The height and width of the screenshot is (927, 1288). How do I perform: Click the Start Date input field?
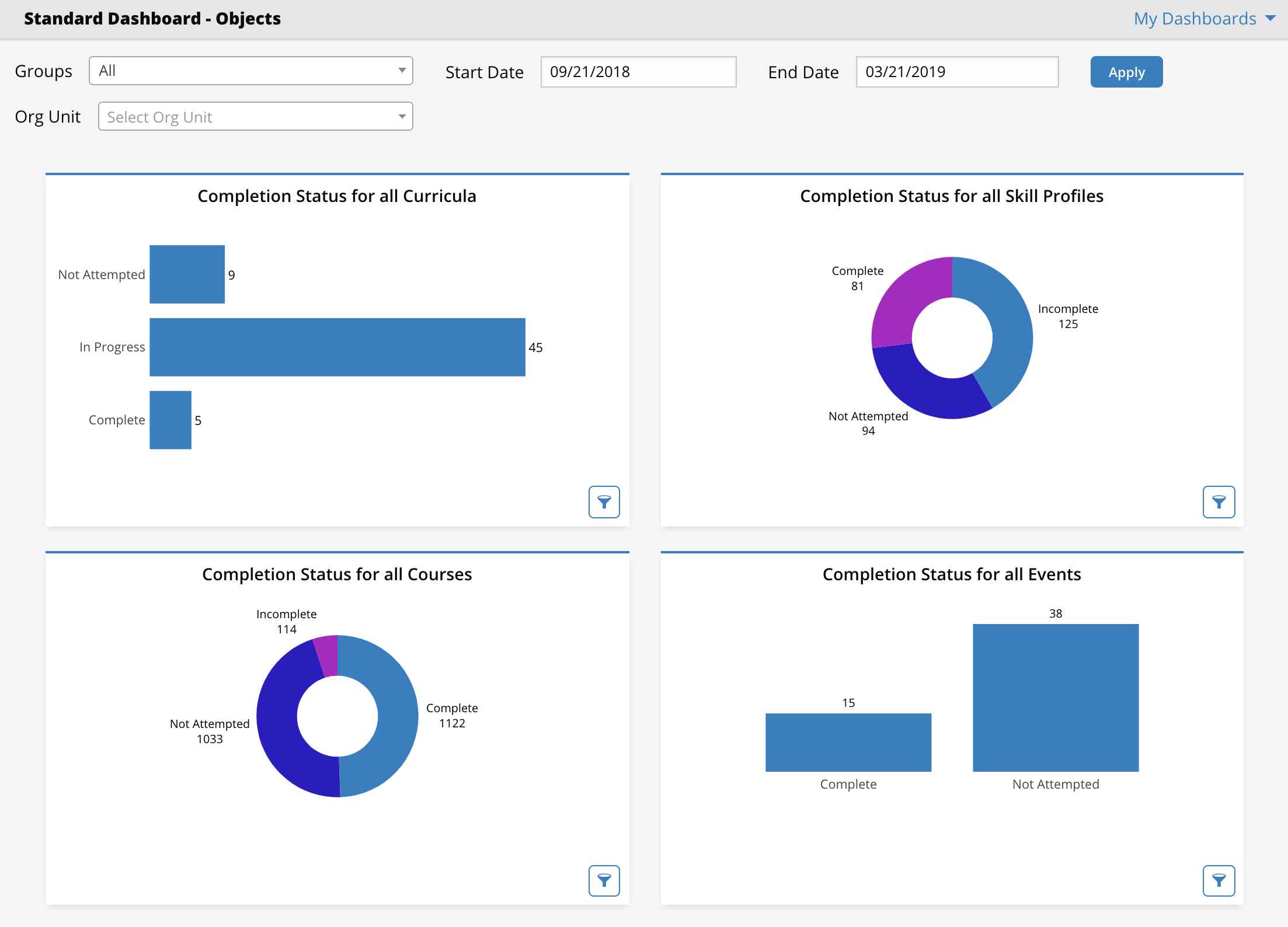[638, 72]
